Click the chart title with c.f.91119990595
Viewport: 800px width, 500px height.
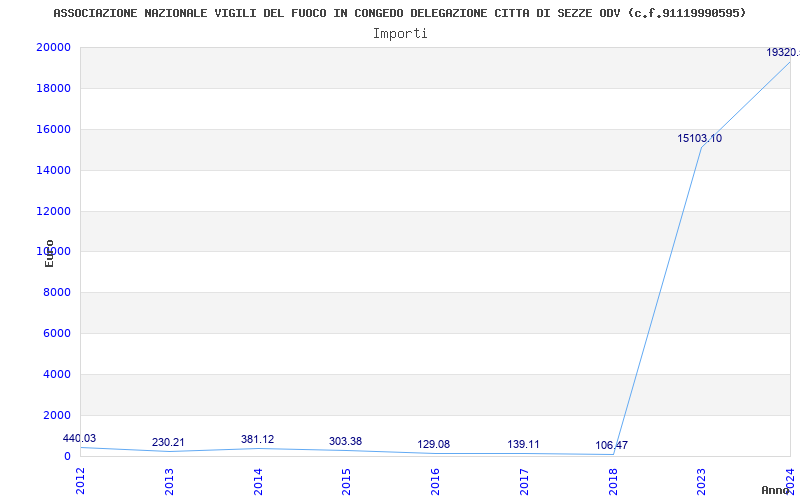click(x=399, y=13)
